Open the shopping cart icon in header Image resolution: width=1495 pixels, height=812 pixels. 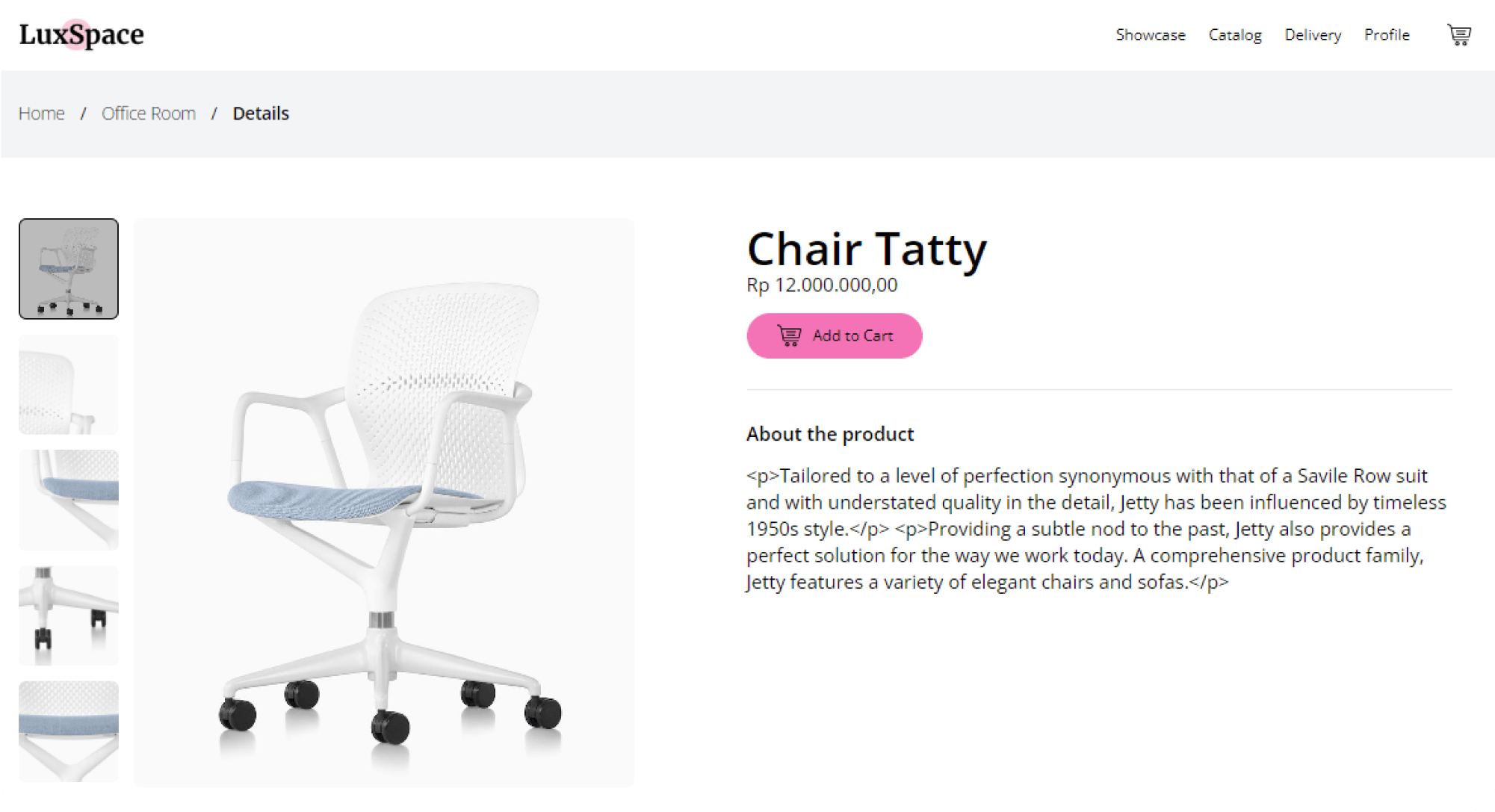click(x=1458, y=35)
